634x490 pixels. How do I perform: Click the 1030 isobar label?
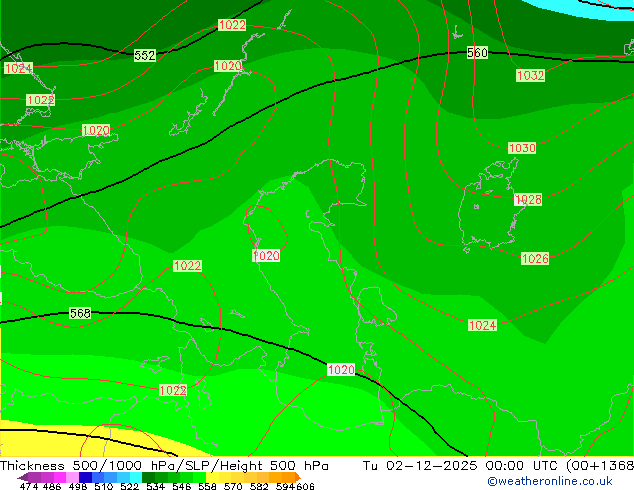coord(522,148)
